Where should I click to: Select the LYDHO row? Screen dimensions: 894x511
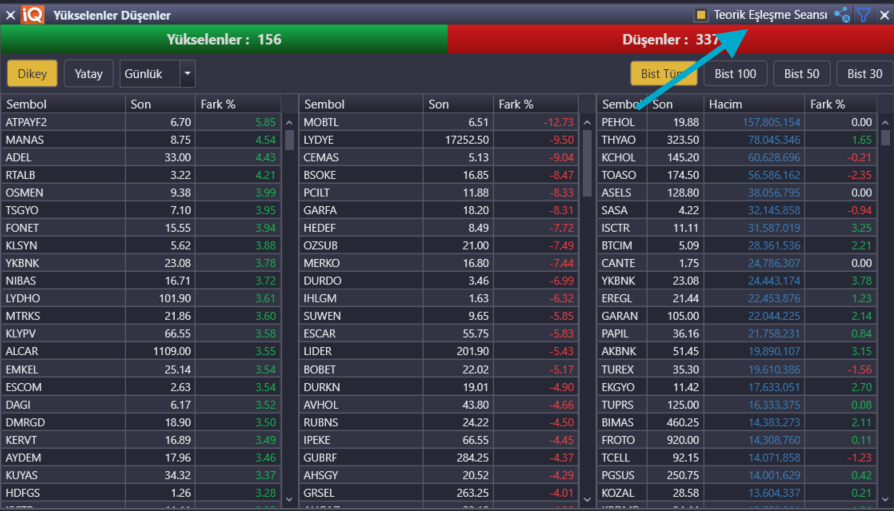[x=141, y=298]
